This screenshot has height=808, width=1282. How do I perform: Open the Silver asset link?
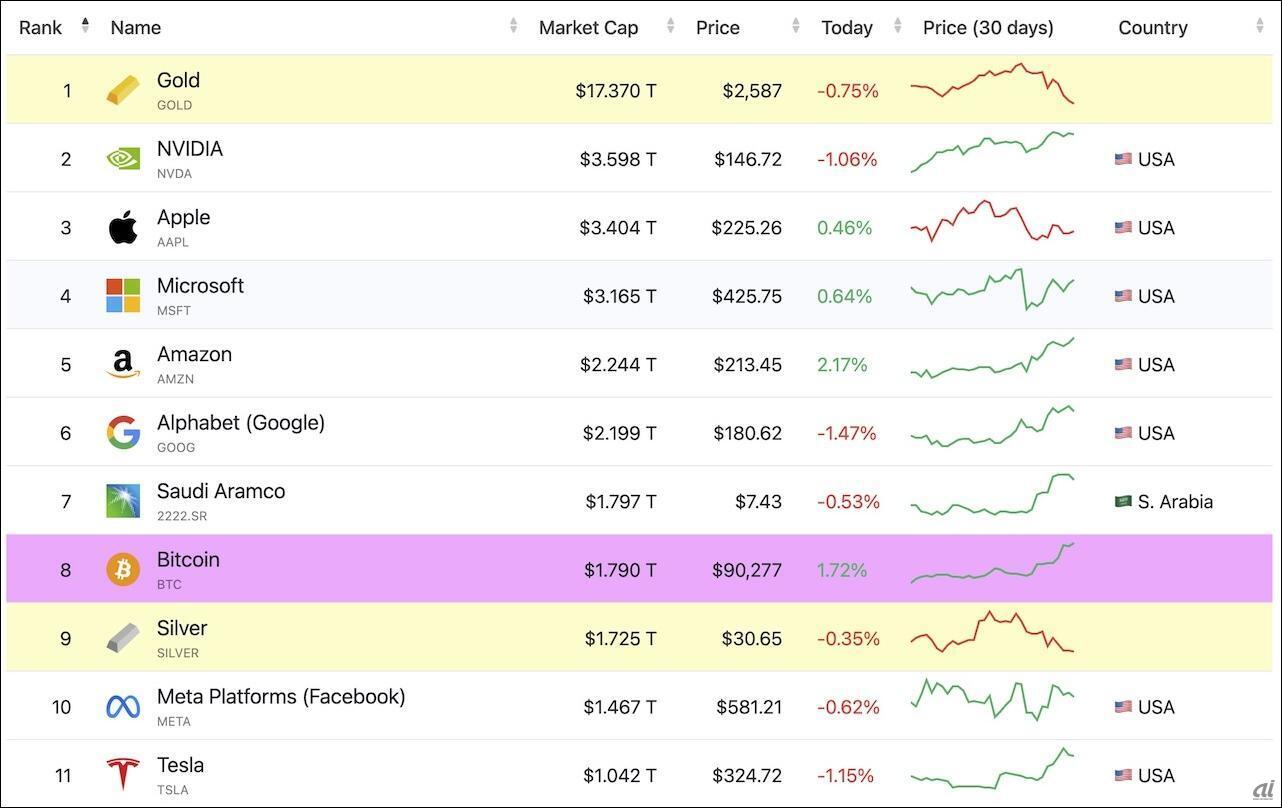182,629
